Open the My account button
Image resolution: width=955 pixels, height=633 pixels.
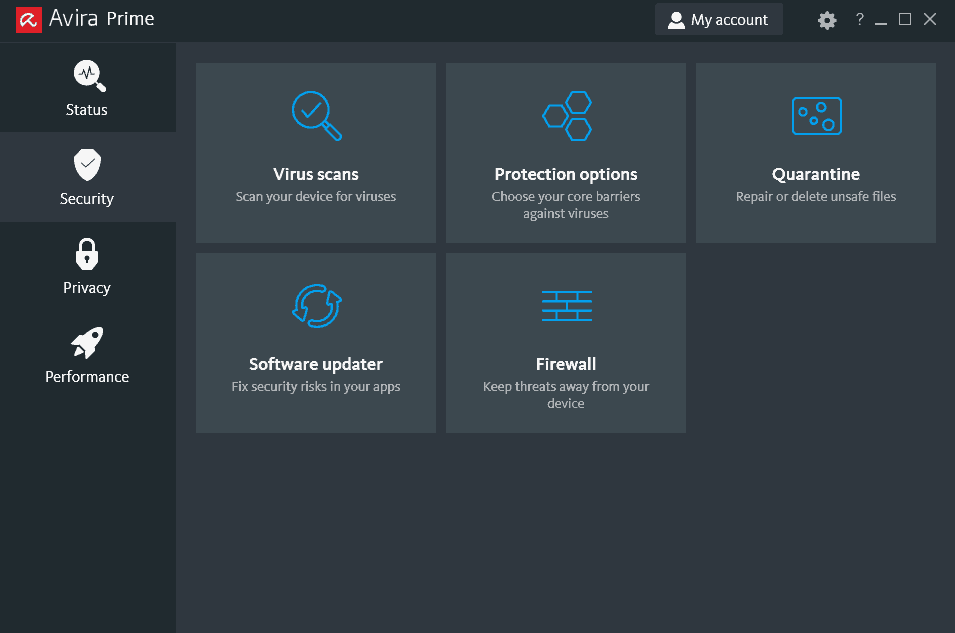719,19
